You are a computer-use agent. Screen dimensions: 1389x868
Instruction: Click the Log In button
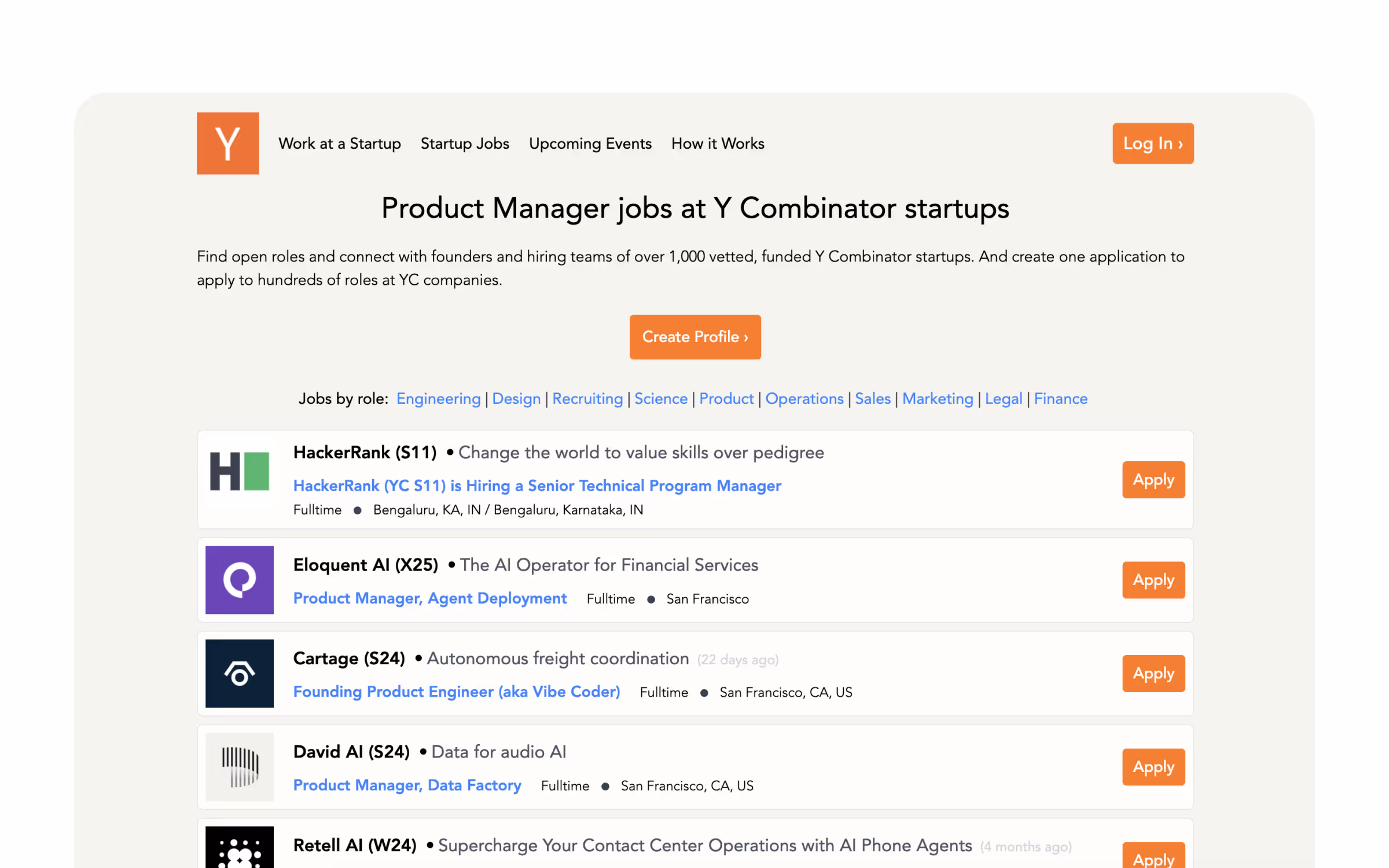1153,143
